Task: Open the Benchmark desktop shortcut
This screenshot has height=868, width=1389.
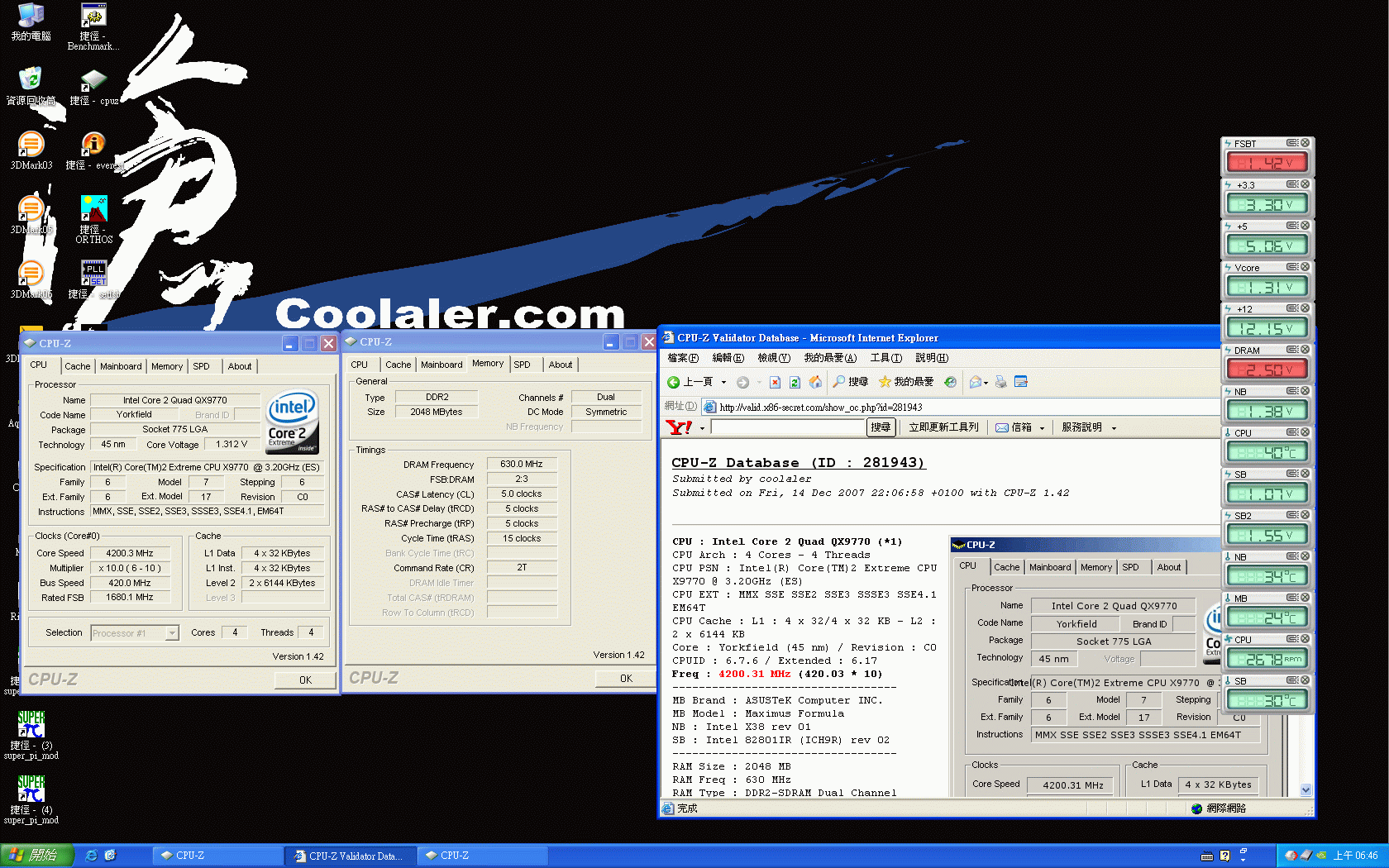Action: click(93, 26)
